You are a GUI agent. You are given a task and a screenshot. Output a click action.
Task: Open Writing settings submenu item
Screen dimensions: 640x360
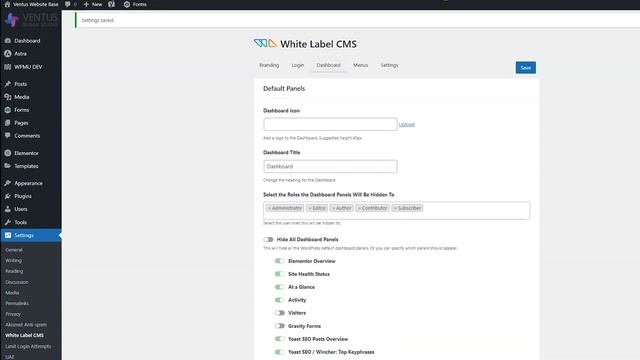[13, 260]
